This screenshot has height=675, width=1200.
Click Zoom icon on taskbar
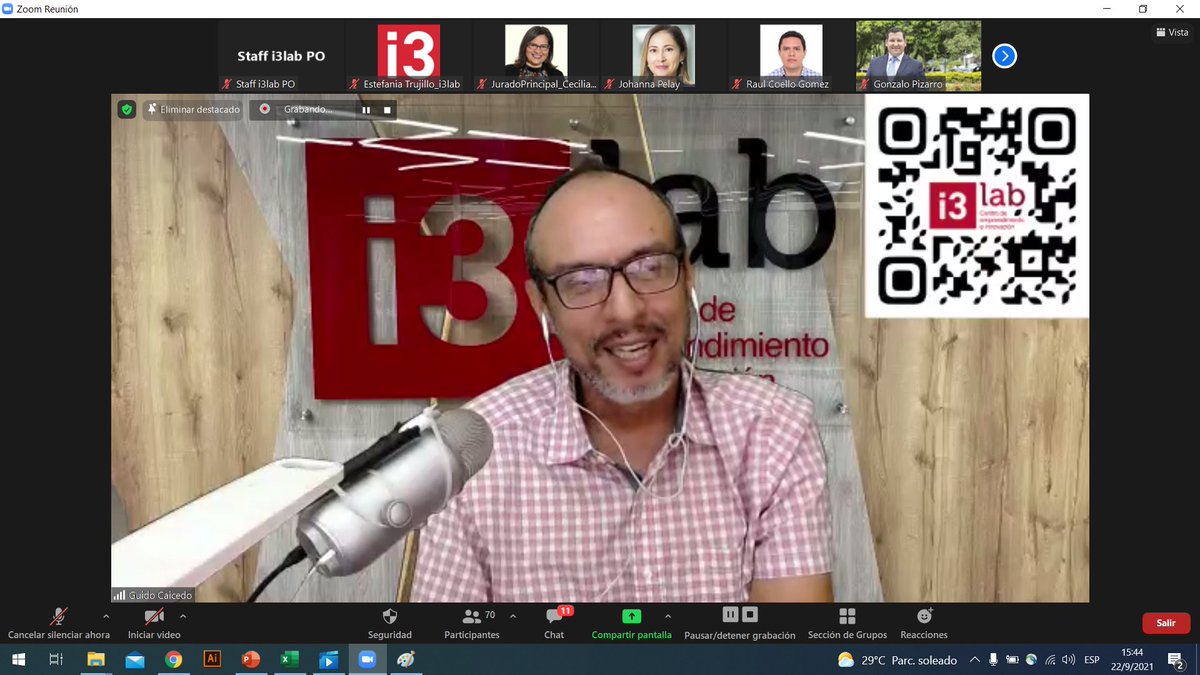pos(366,660)
